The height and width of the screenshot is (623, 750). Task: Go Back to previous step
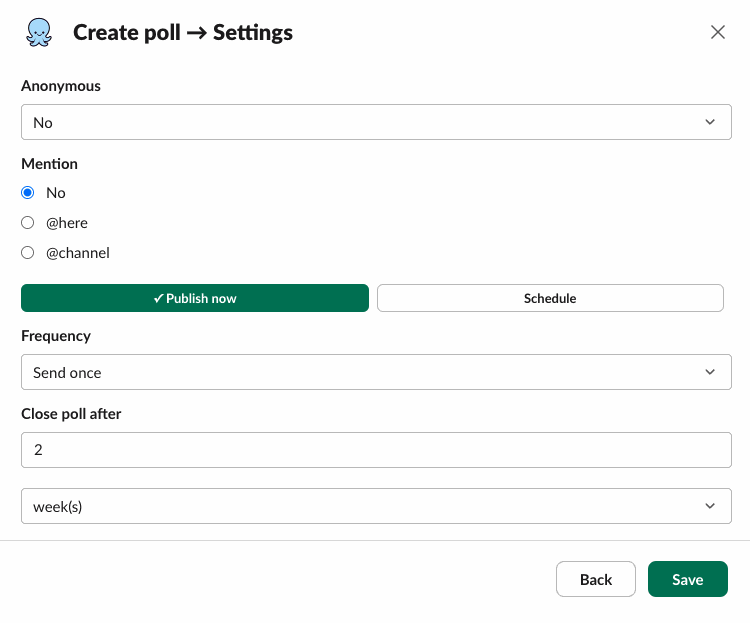click(x=596, y=579)
